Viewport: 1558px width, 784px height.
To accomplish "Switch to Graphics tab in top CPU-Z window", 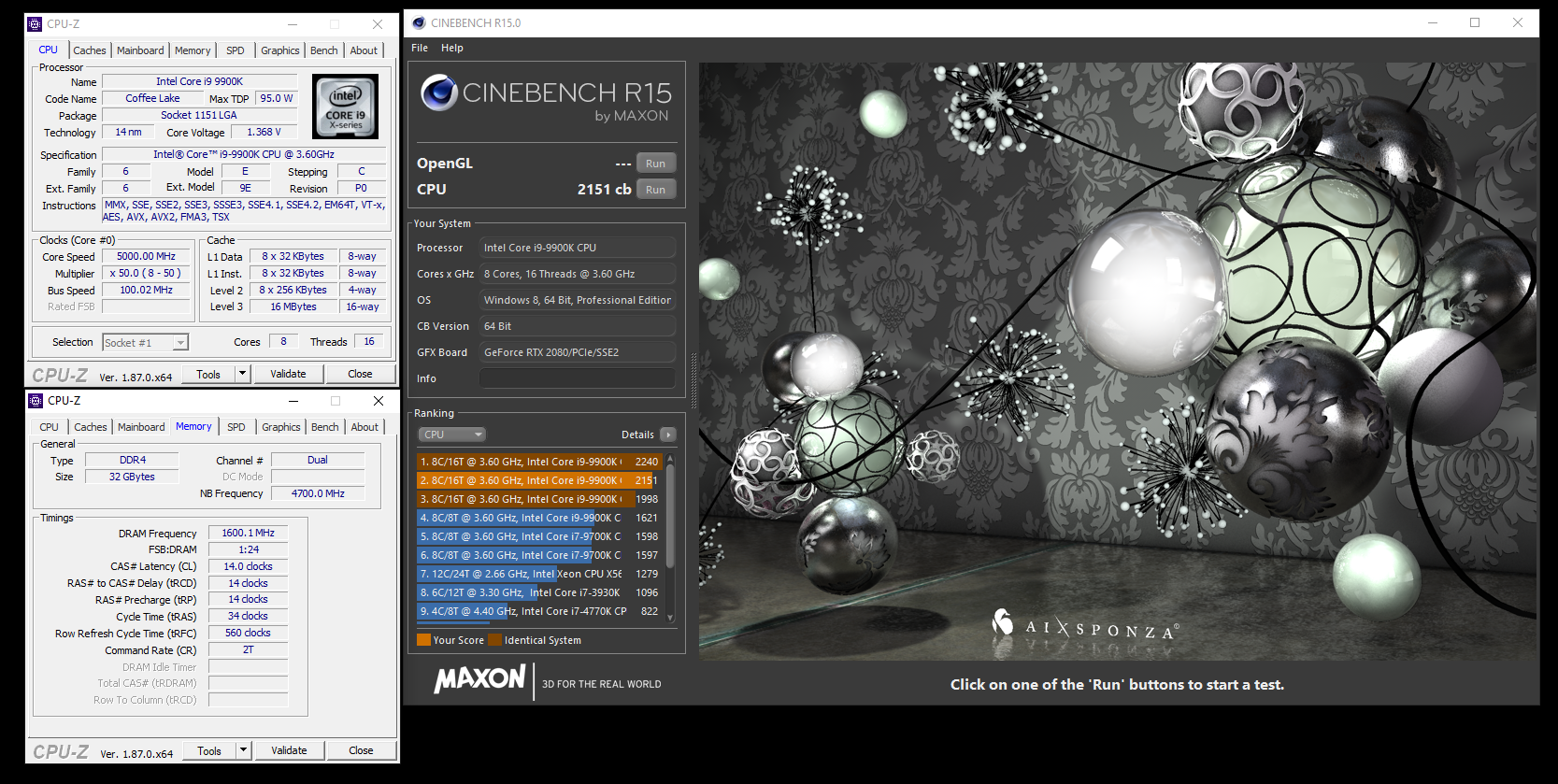I will 280,50.
